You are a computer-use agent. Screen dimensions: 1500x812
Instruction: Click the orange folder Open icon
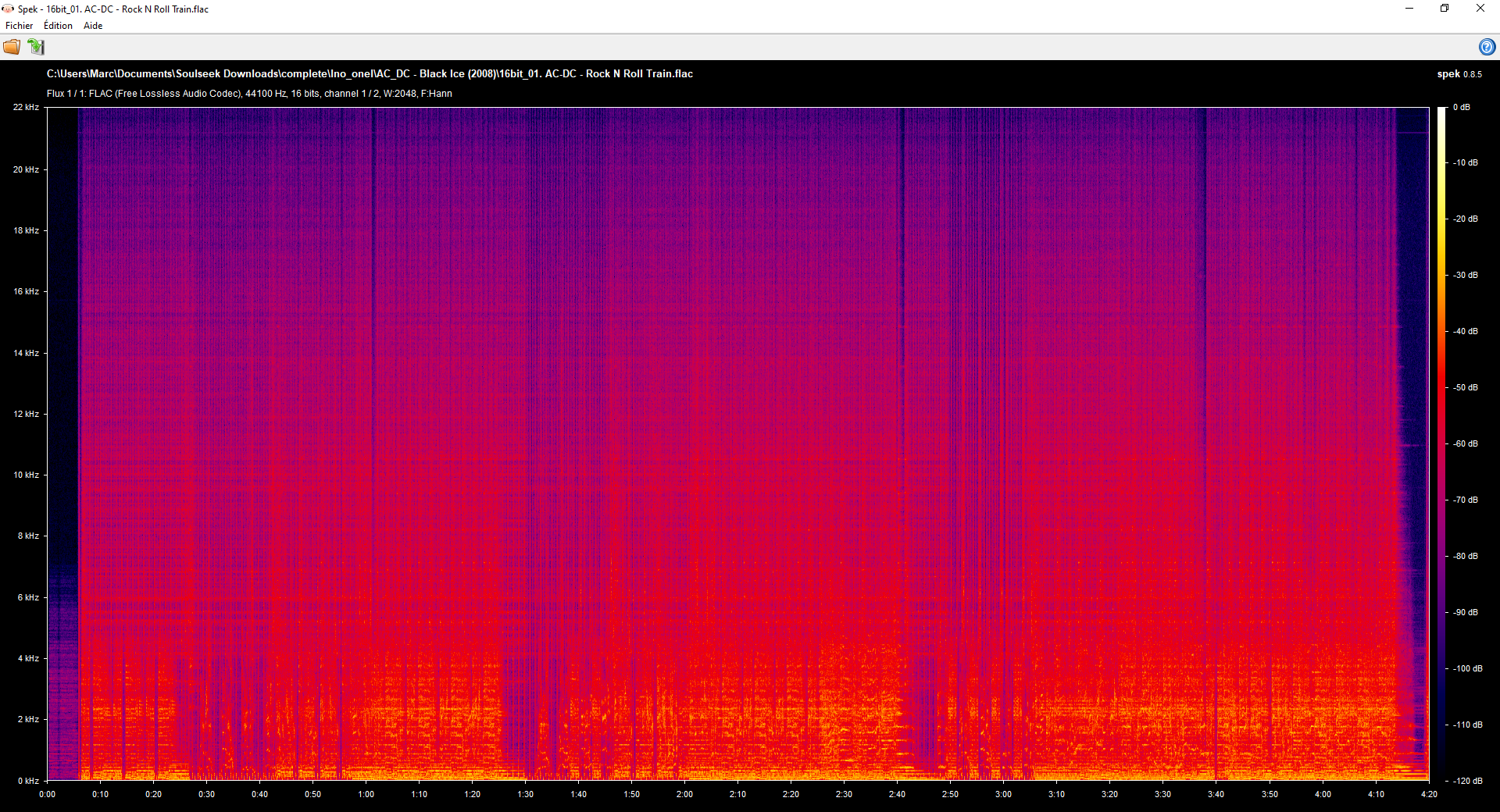[x=12, y=47]
